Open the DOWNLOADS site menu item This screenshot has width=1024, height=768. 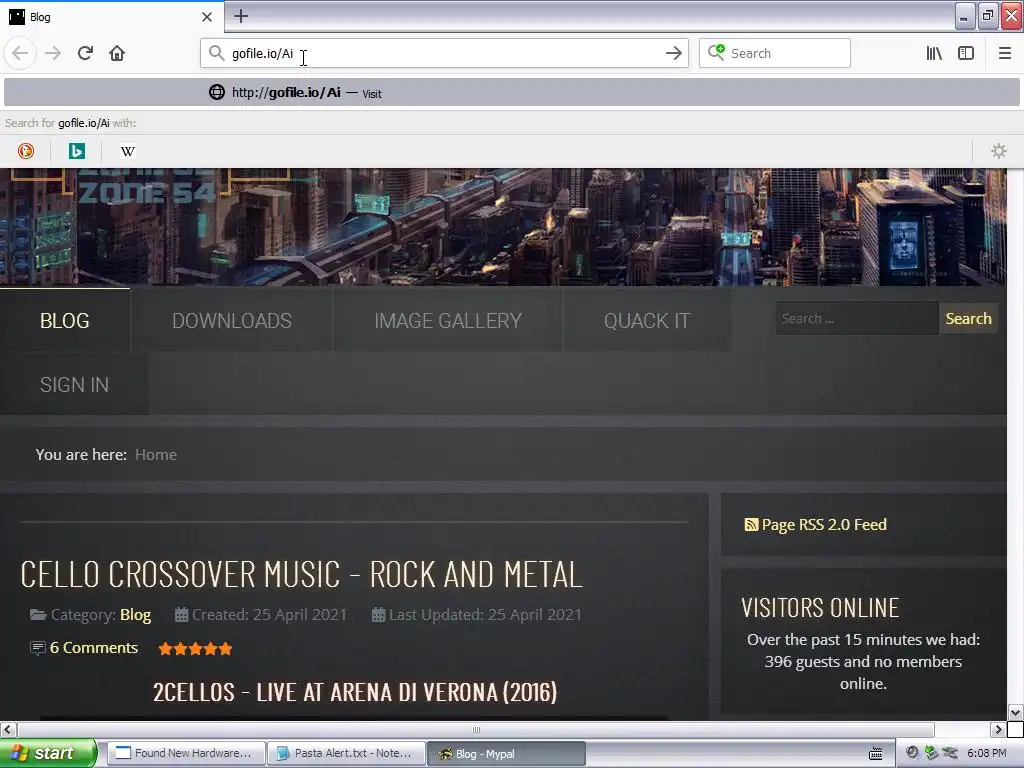pyautogui.click(x=232, y=321)
